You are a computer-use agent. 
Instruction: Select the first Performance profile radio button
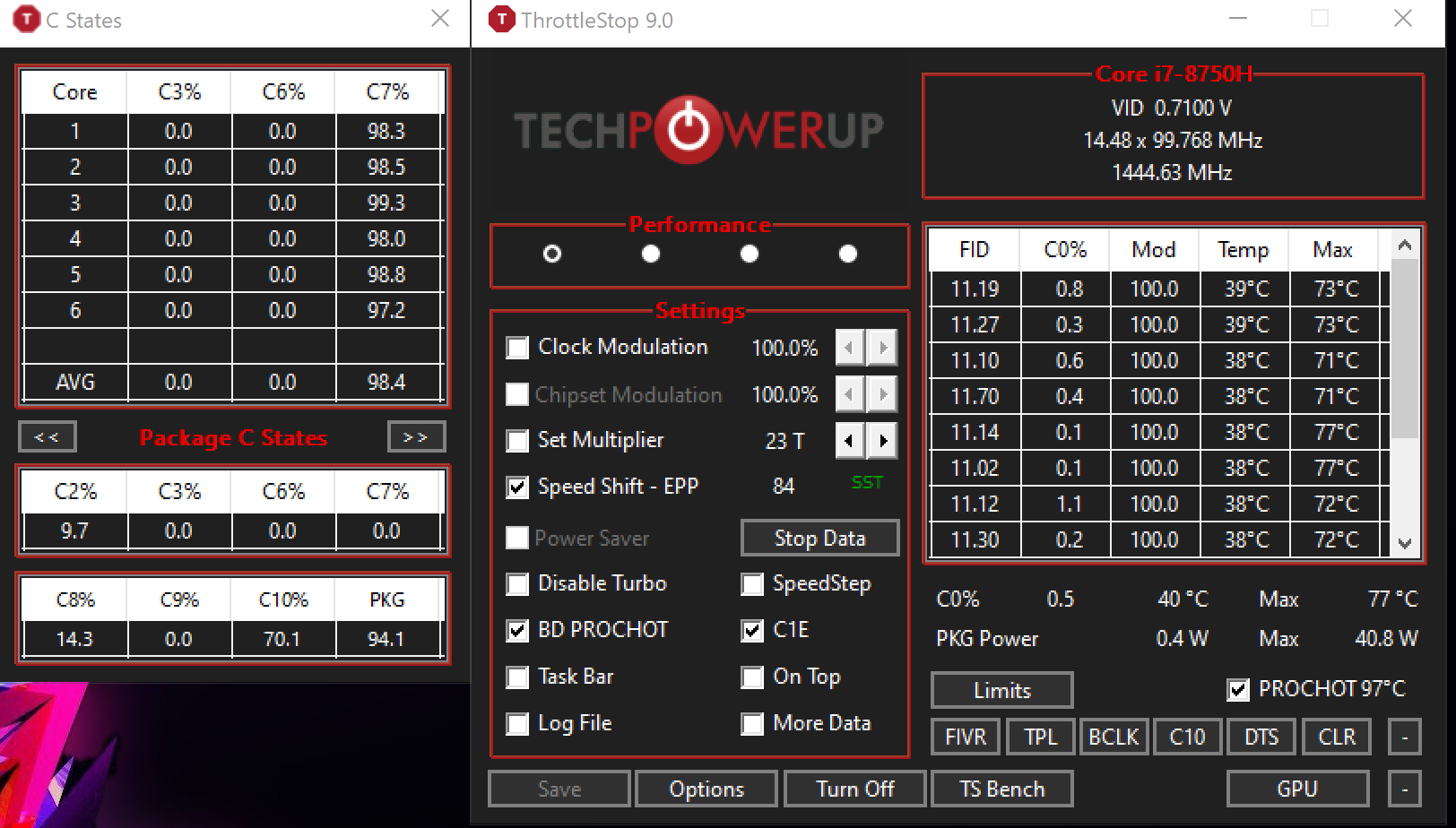click(x=552, y=254)
